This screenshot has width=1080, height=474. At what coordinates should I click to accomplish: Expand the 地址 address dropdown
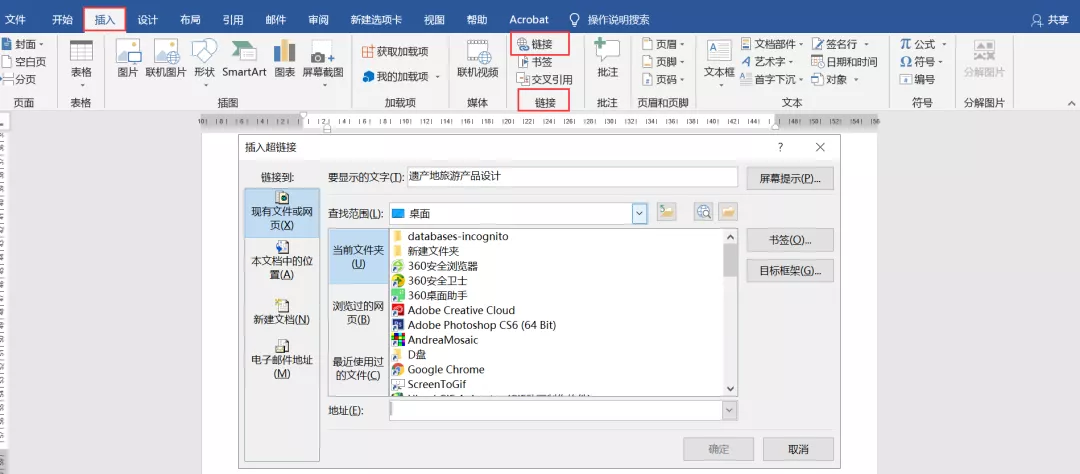click(x=729, y=411)
